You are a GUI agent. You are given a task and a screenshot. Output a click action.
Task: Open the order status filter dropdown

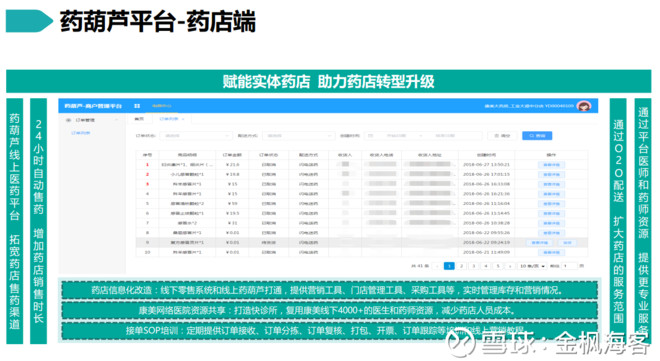click(x=196, y=135)
